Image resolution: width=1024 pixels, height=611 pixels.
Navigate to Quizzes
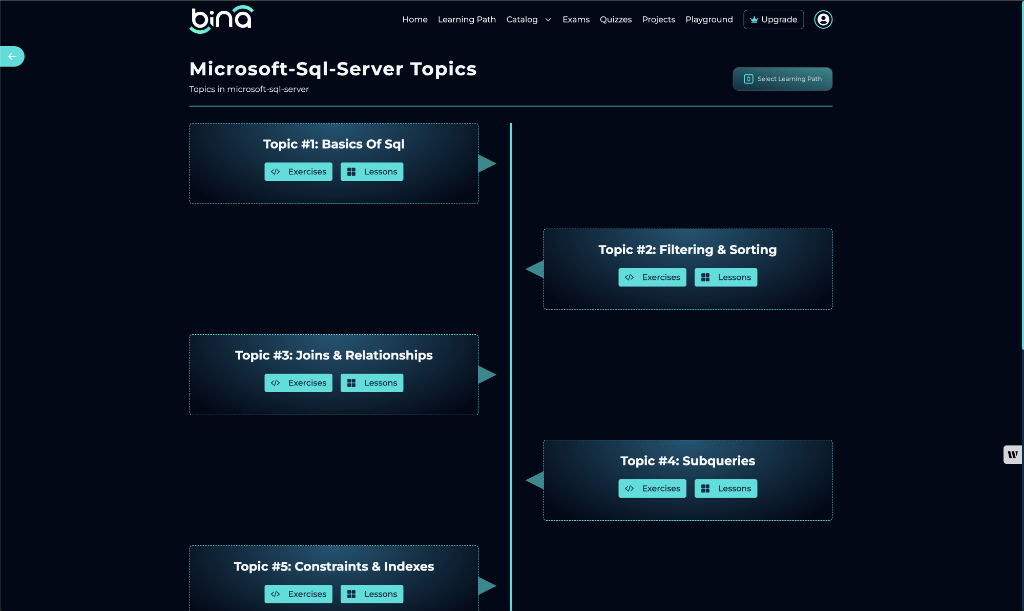(616, 20)
